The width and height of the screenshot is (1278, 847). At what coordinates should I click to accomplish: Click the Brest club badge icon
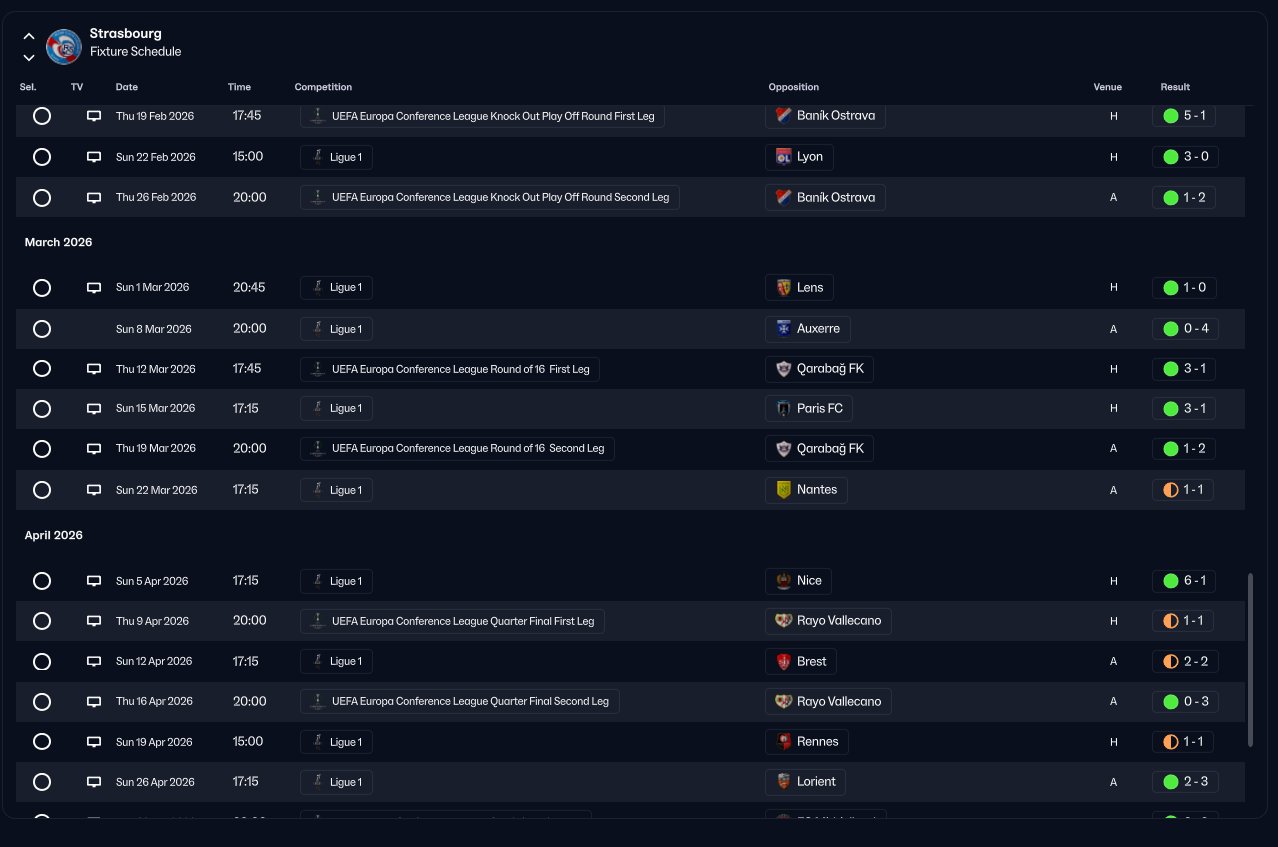click(784, 662)
